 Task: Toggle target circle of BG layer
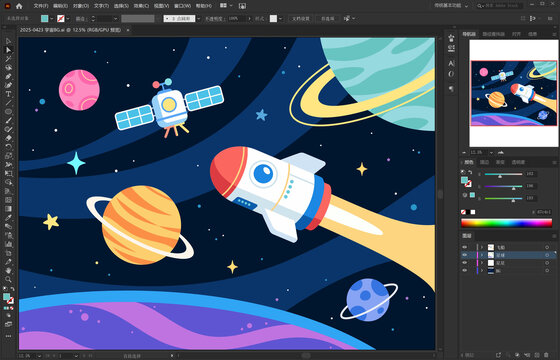pyautogui.click(x=547, y=271)
